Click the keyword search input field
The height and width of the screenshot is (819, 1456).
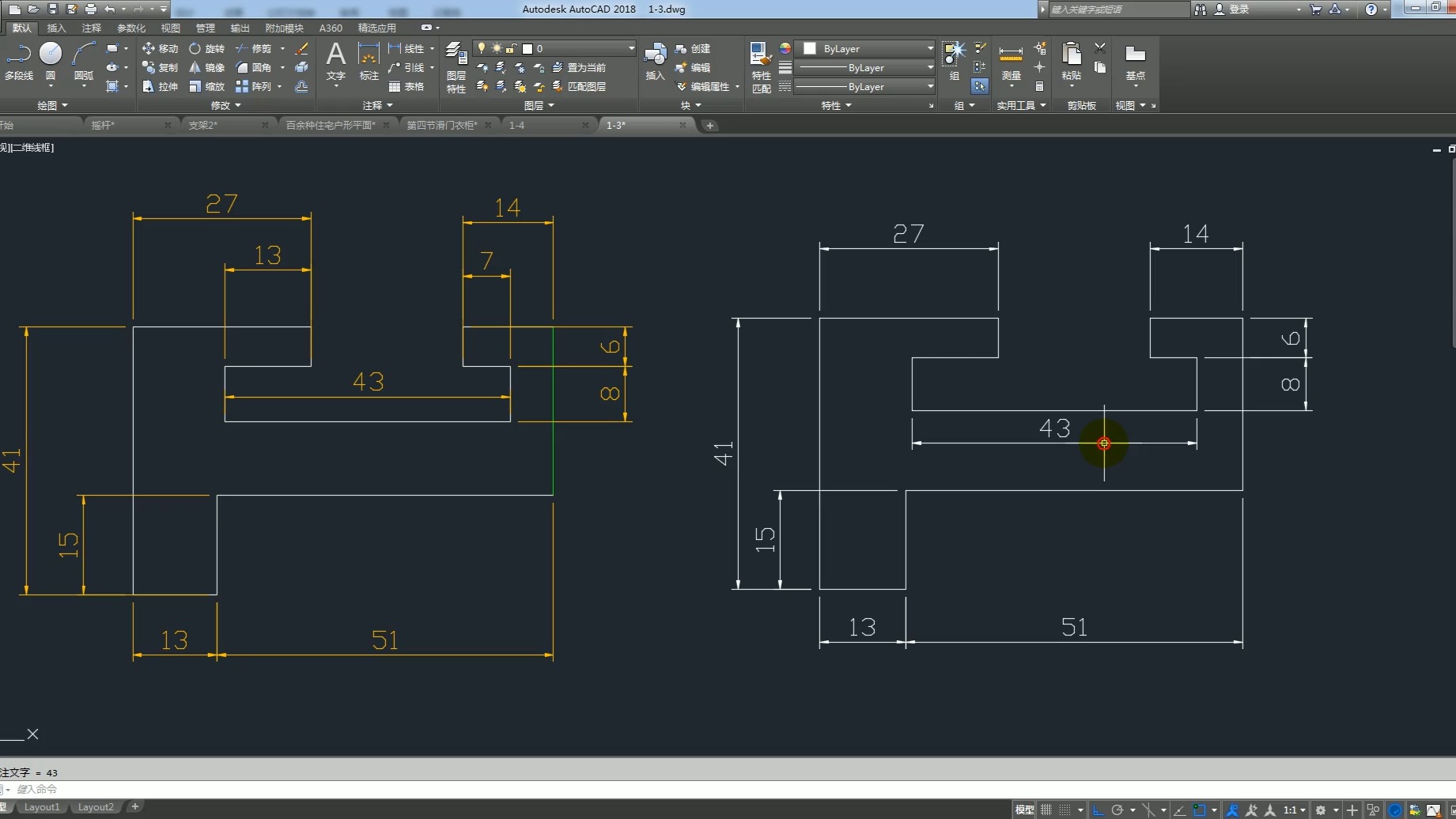[1118, 9]
